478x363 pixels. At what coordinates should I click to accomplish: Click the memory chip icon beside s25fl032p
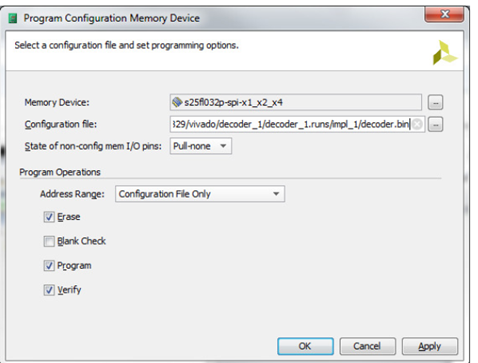click(177, 102)
